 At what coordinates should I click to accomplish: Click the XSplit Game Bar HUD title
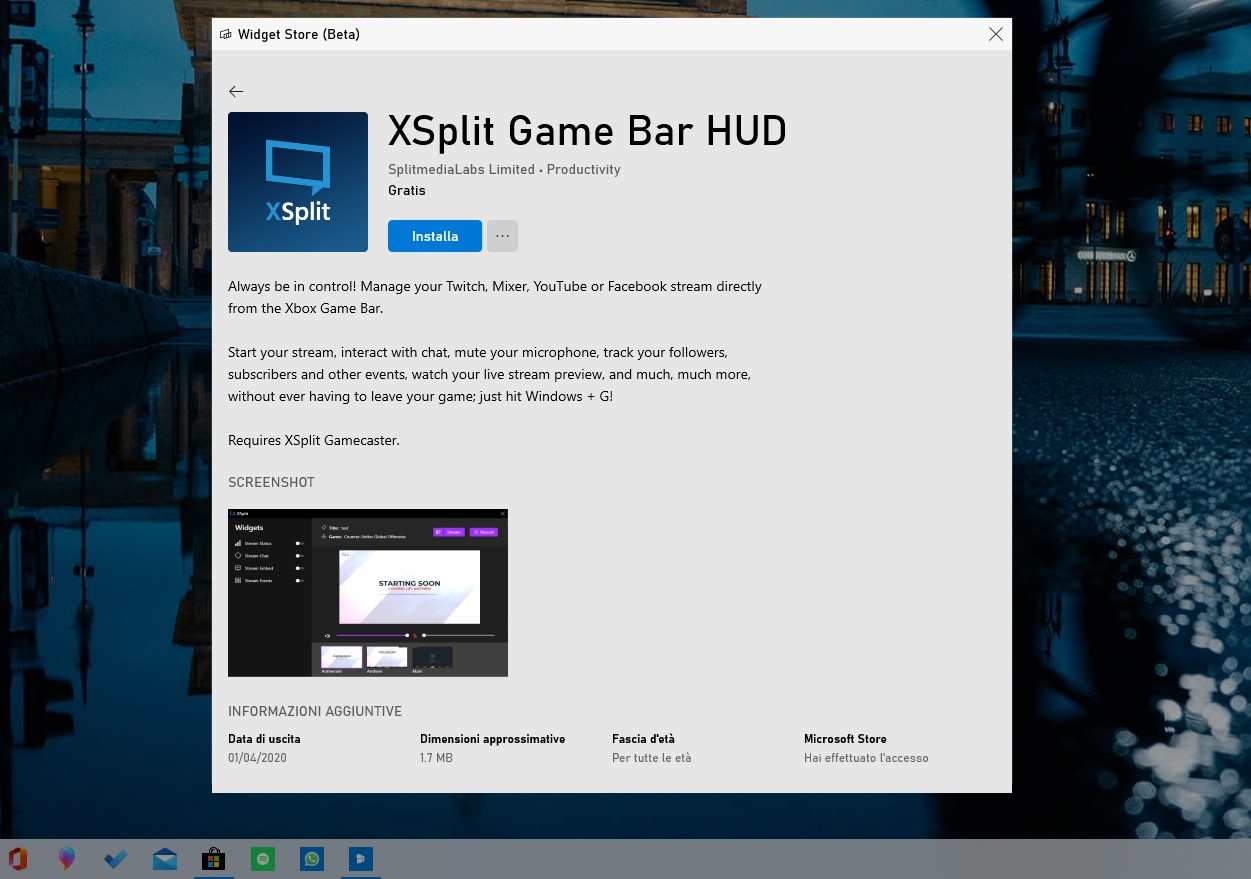(x=587, y=131)
